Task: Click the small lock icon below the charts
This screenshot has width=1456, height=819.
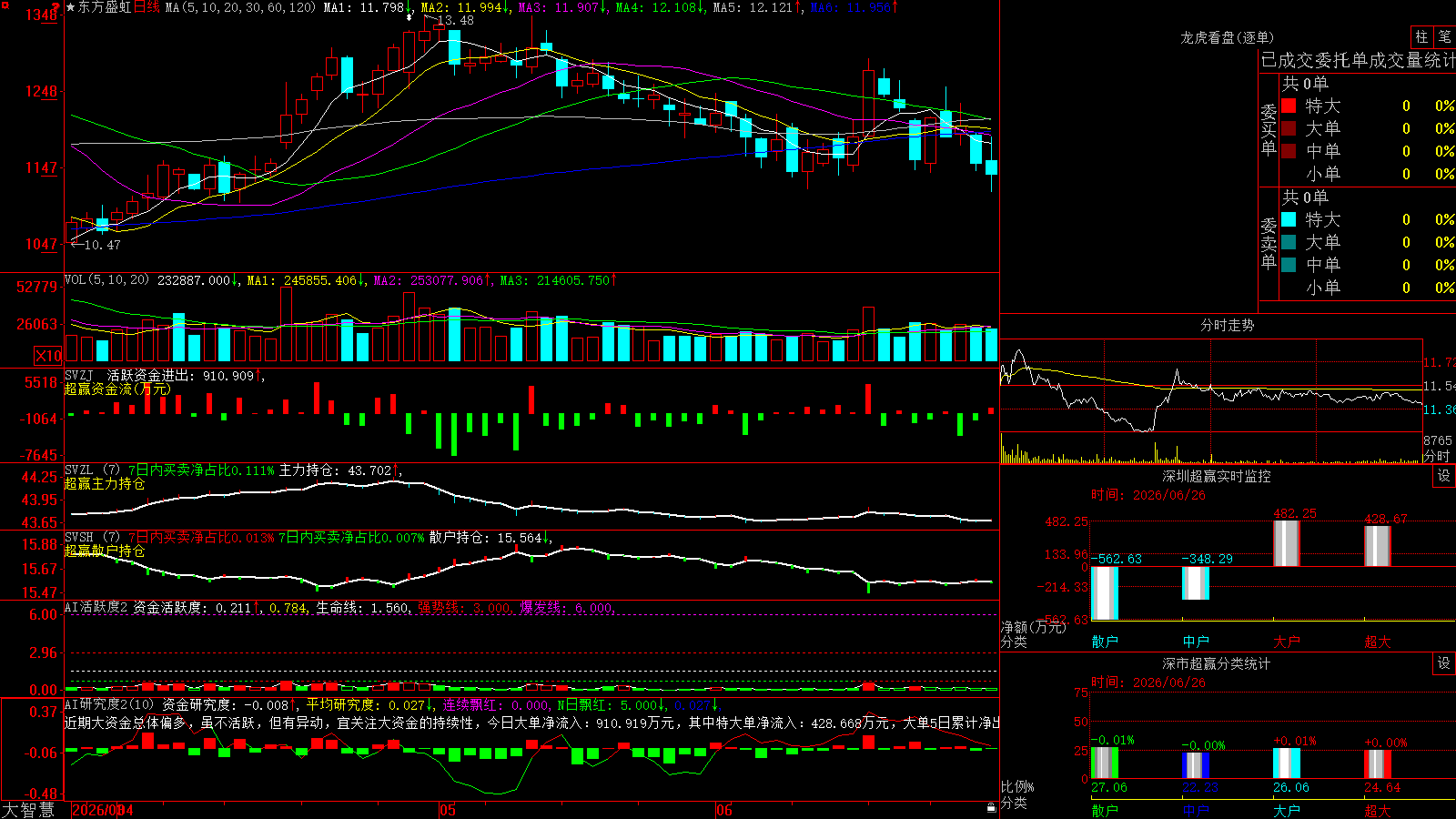Action: [x=991, y=807]
